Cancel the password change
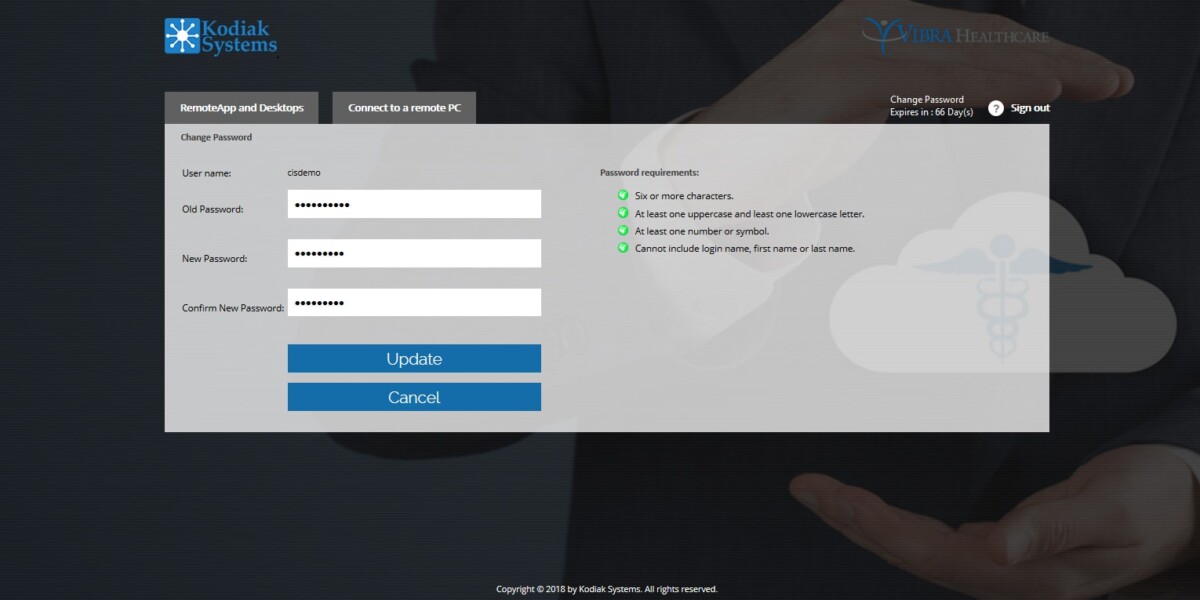Screen dimensions: 1200x600 click(414, 397)
